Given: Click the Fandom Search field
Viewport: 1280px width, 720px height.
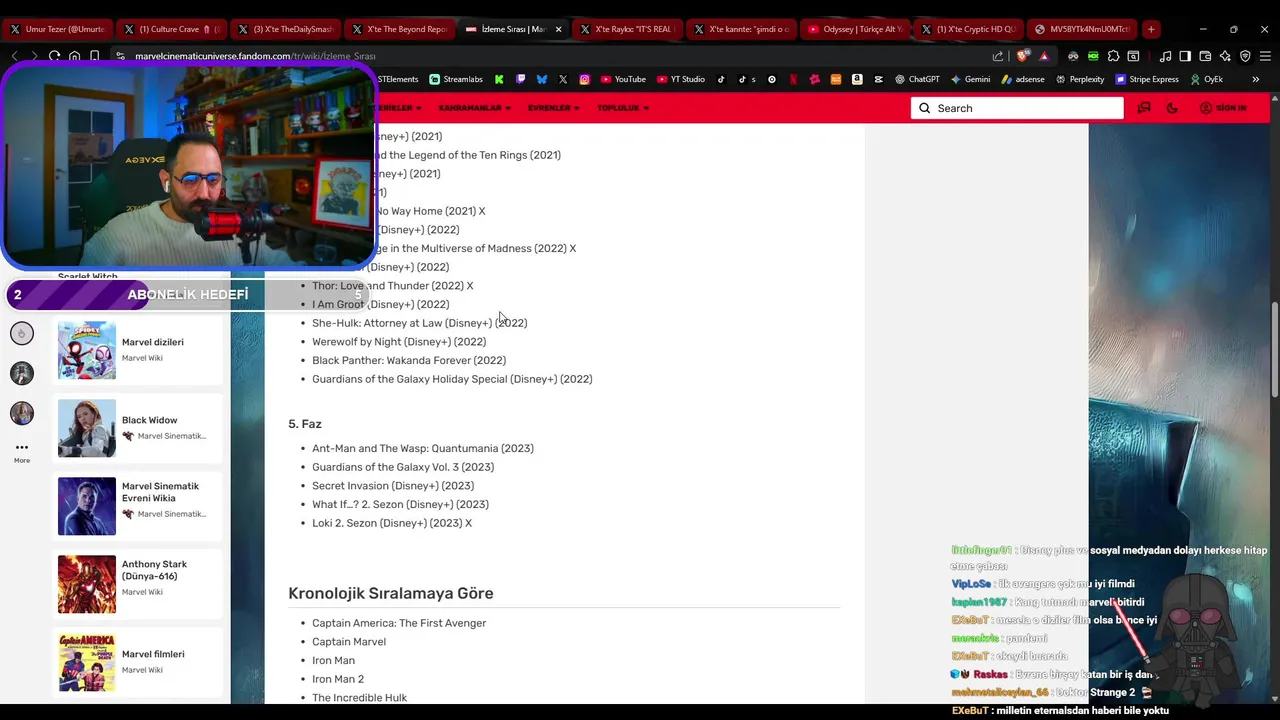Looking at the screenshot, I should point(1017,108).
